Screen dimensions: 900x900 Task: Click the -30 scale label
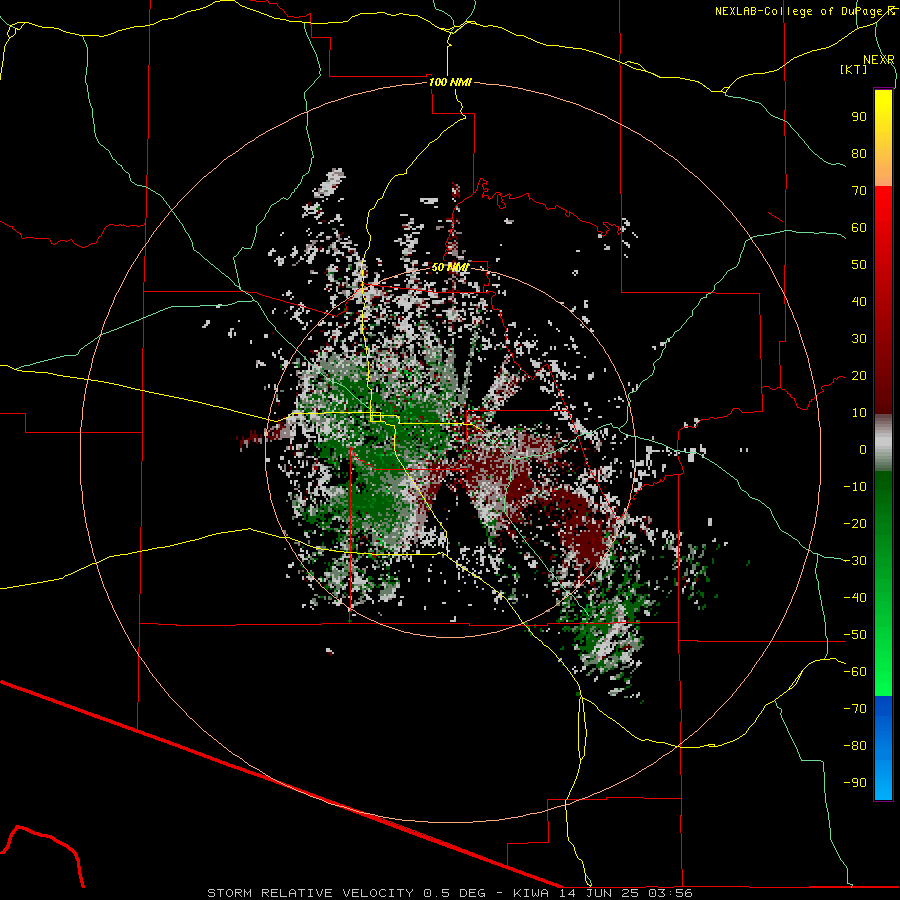point(855,561)
